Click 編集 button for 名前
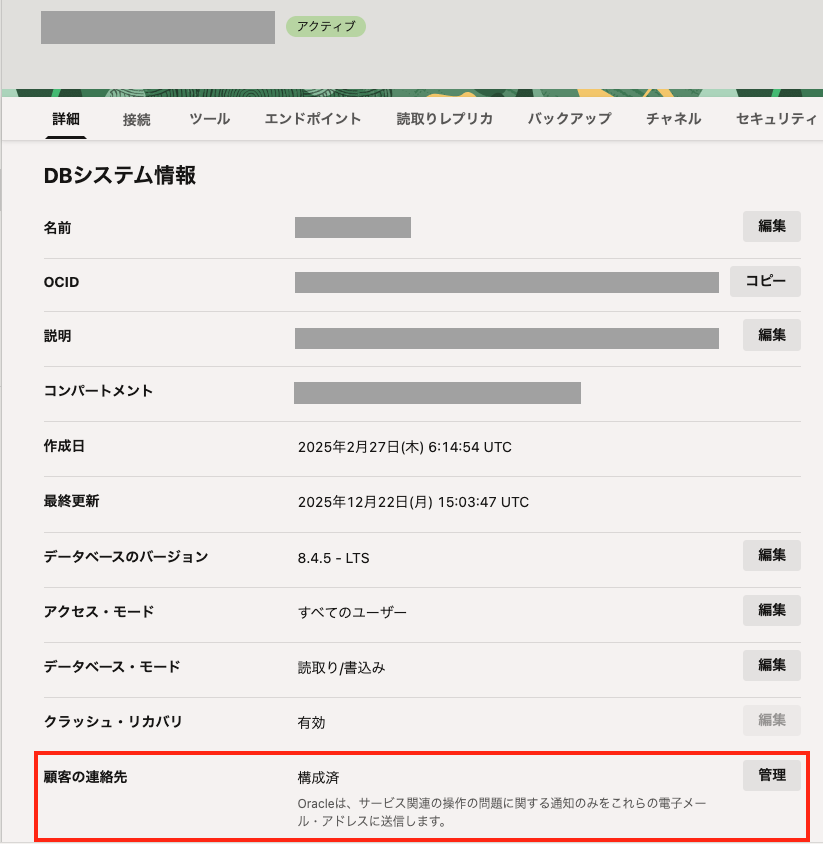This screenshot has width=823, height=844. click(771, 226)
